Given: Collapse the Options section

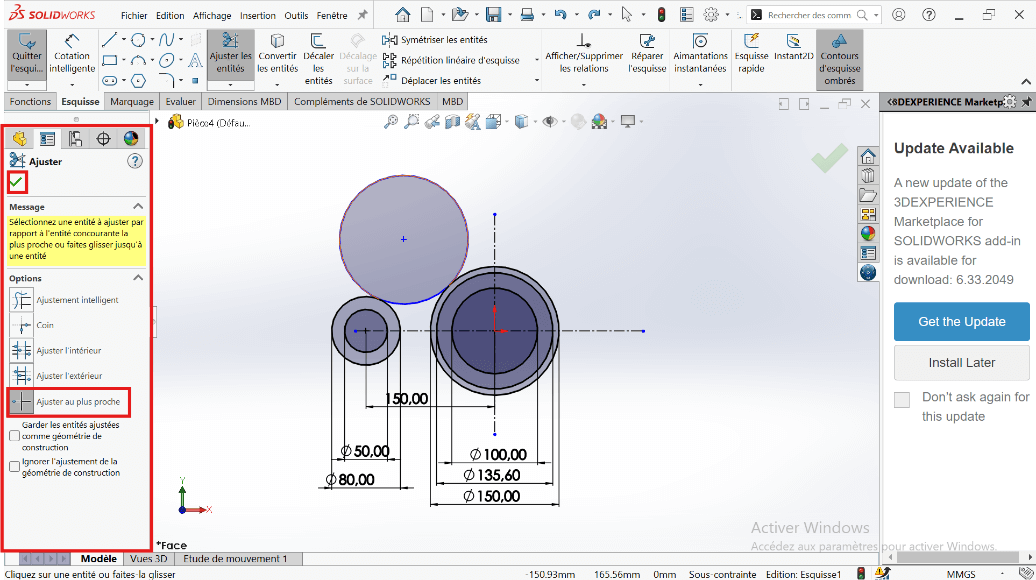Looking at the screenshot, I should (138, 278).
